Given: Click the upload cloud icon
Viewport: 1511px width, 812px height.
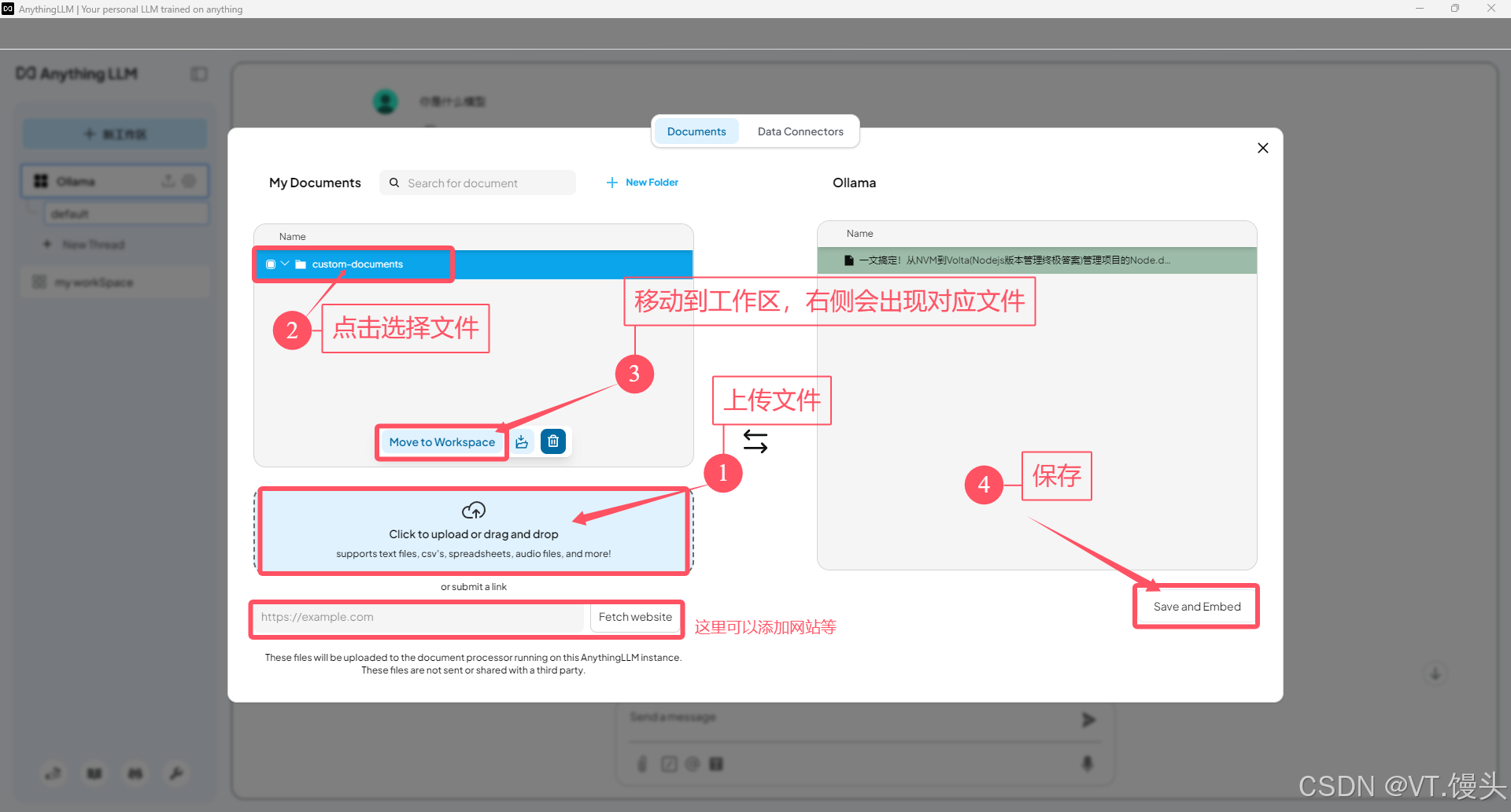Looking at the screenshot, I should 474,511.
